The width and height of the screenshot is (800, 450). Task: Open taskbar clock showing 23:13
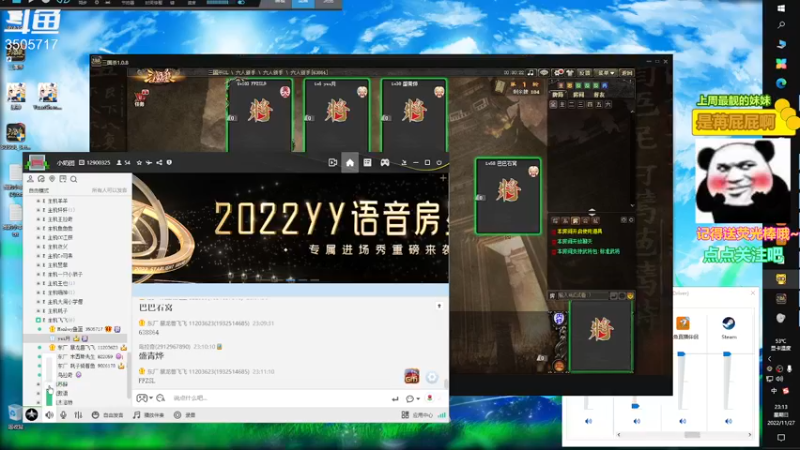pos(781,415)
